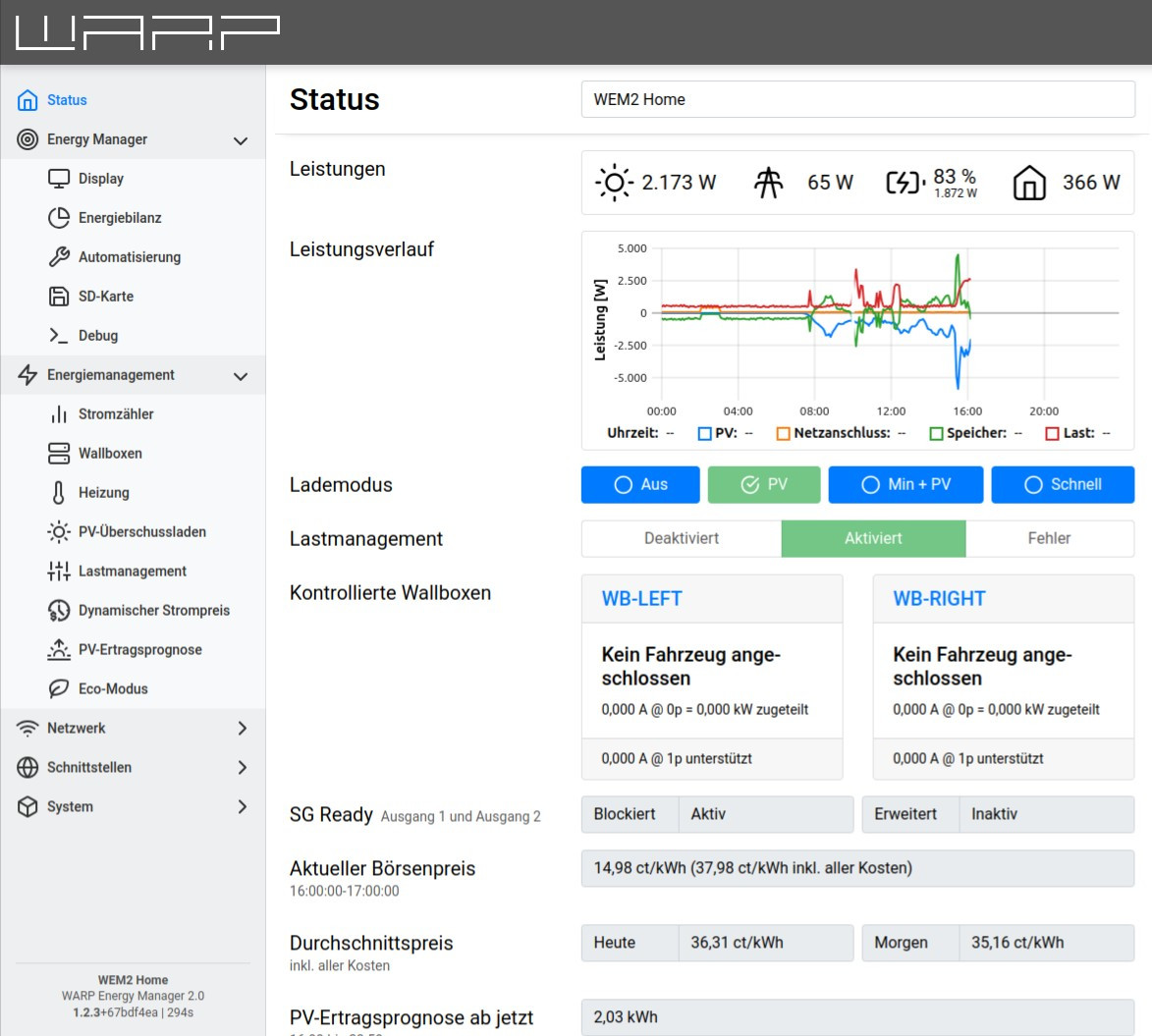Open Dynamischer Strompreis in the sidebar
Viewport: 1152px width, 1036px height.
(x=153, y=611)
